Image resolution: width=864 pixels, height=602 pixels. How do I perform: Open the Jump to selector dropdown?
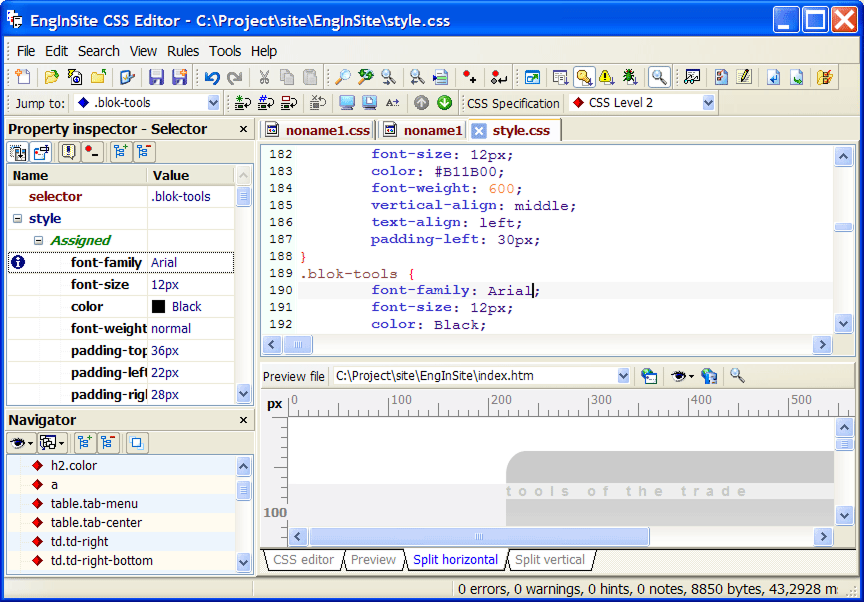tap(213, 103)
